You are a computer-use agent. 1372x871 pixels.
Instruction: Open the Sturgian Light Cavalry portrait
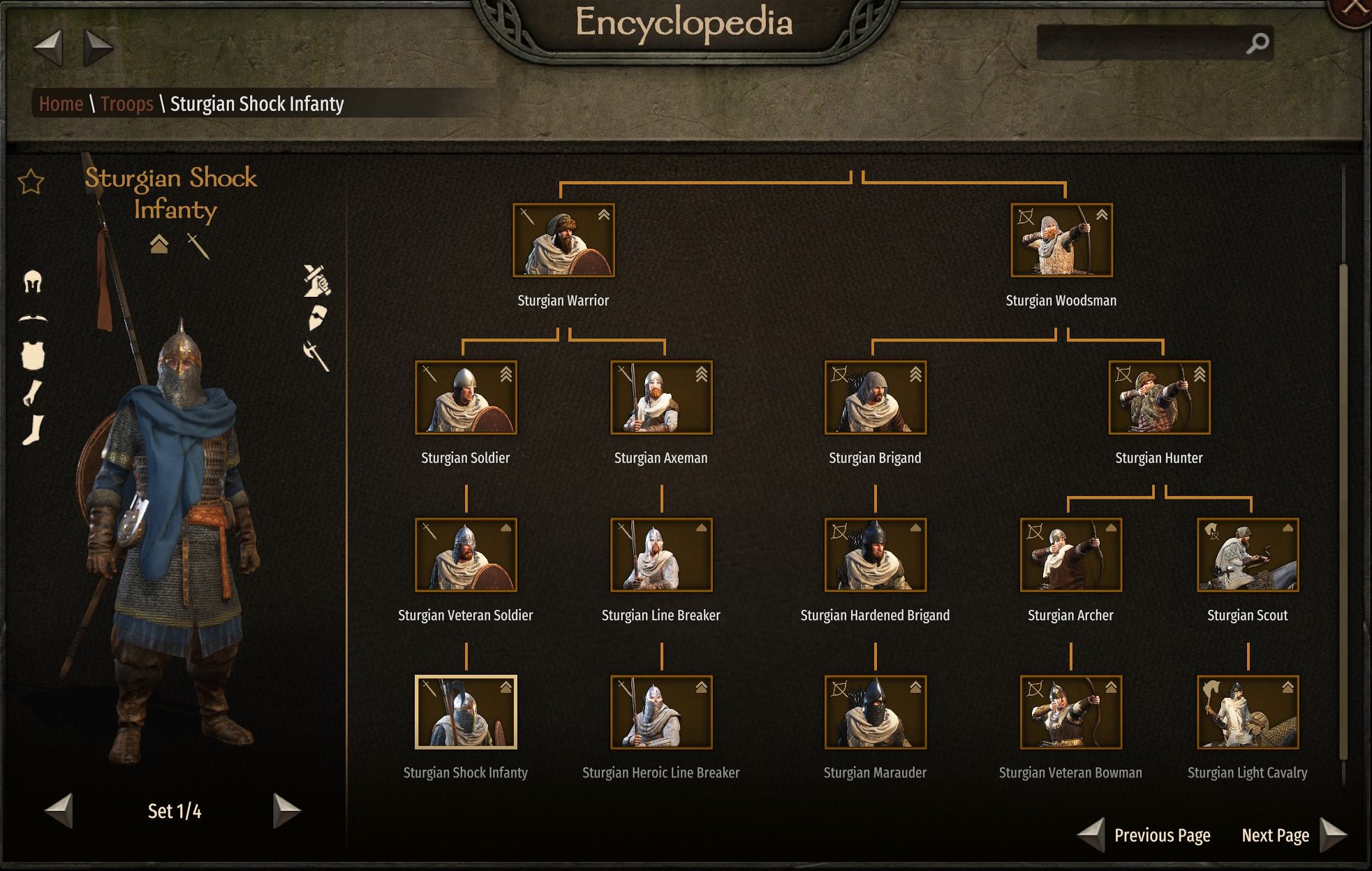click(x=1248, y=712)
